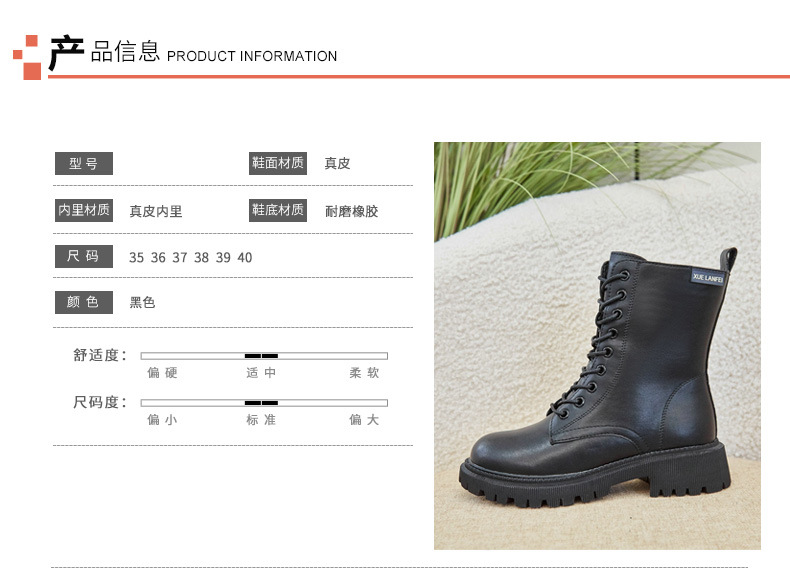Click the 舒适度 slider marker
This screenshot has height=580, width=790.
261,356
